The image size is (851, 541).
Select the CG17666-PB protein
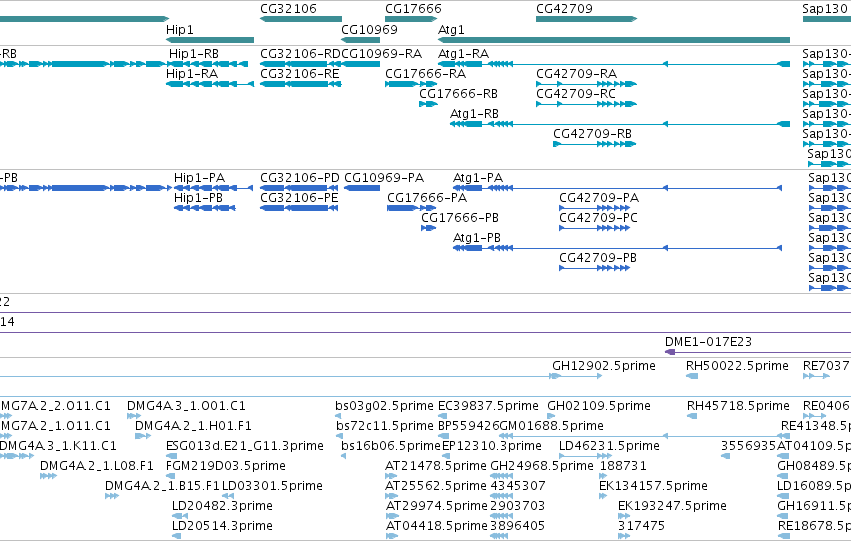[429, 228]
